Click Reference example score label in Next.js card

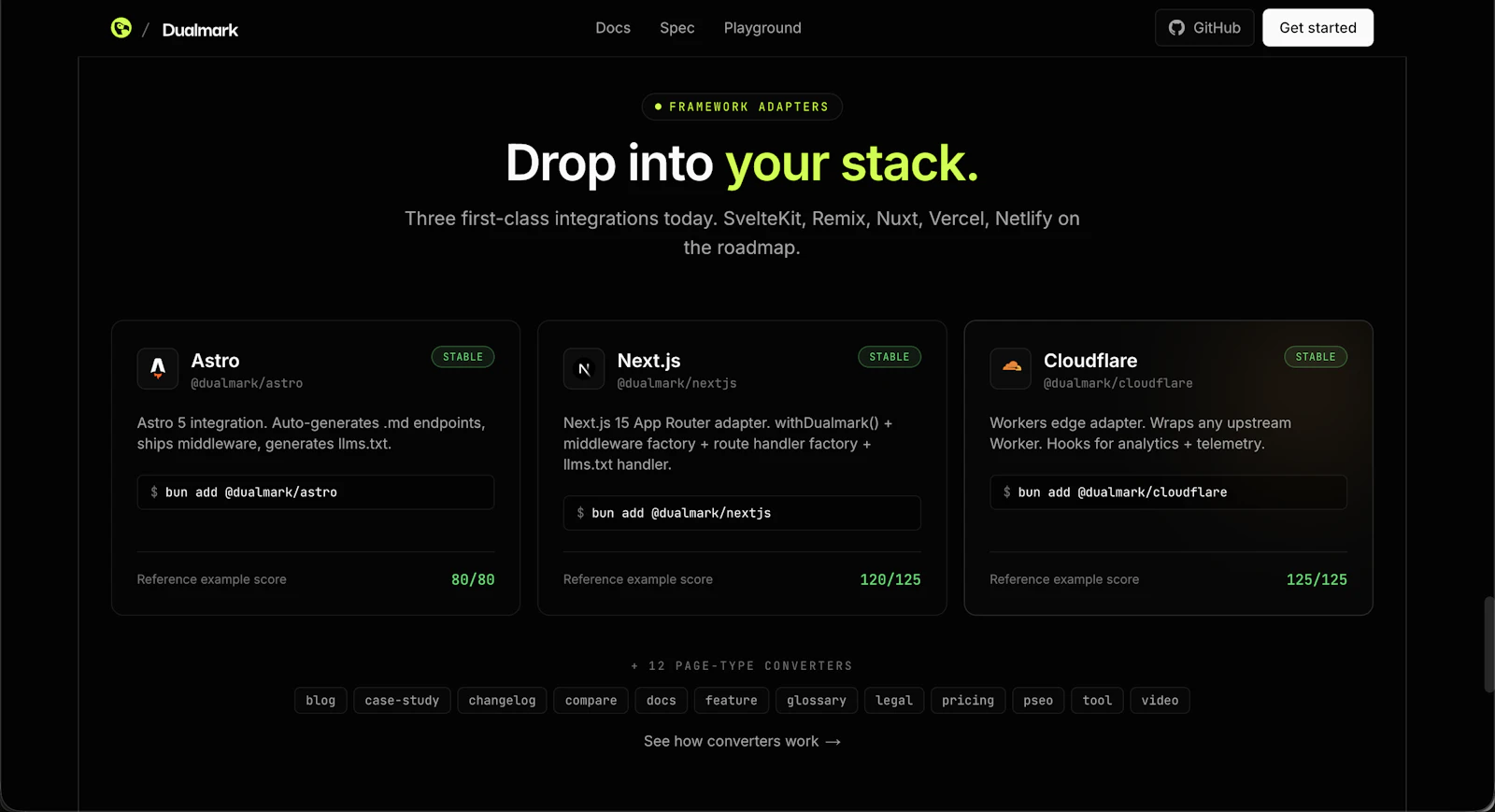[x=638, y=579]
